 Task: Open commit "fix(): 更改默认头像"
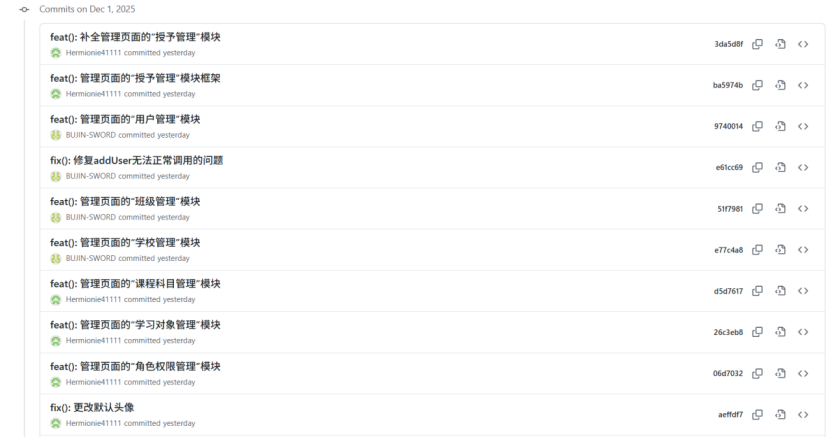tap(92, 407)
